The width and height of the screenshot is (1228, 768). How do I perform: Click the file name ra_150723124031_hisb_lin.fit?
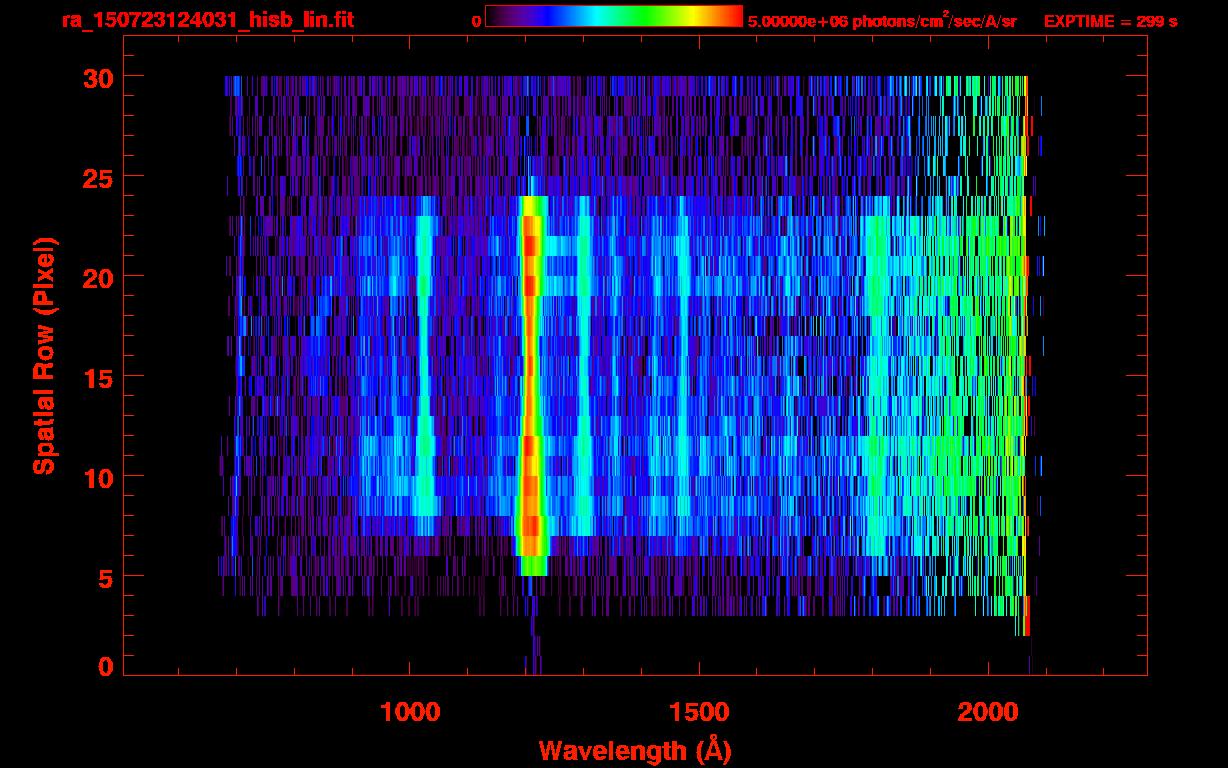pyautogui.click(x=207, y=20)
